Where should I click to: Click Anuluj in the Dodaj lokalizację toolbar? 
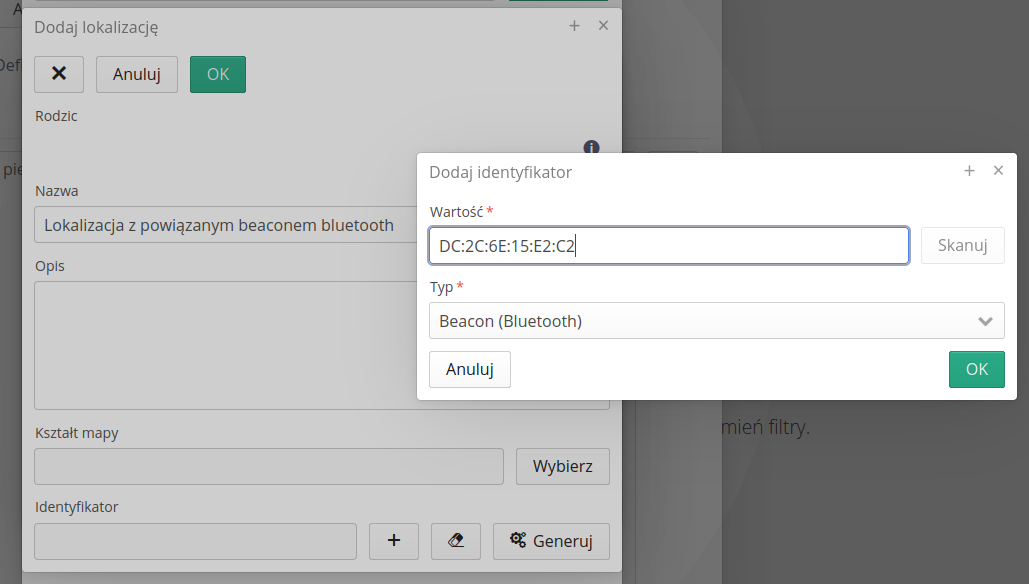click(x=137, y=74)
